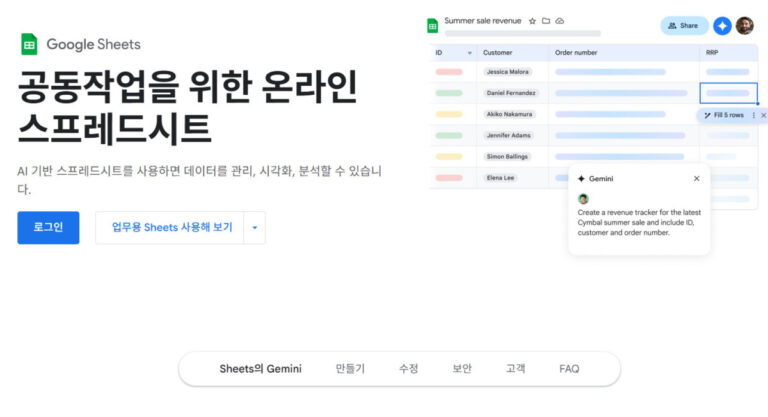Open the FAQ tab
768x417 pixels.
click(569, 369)
